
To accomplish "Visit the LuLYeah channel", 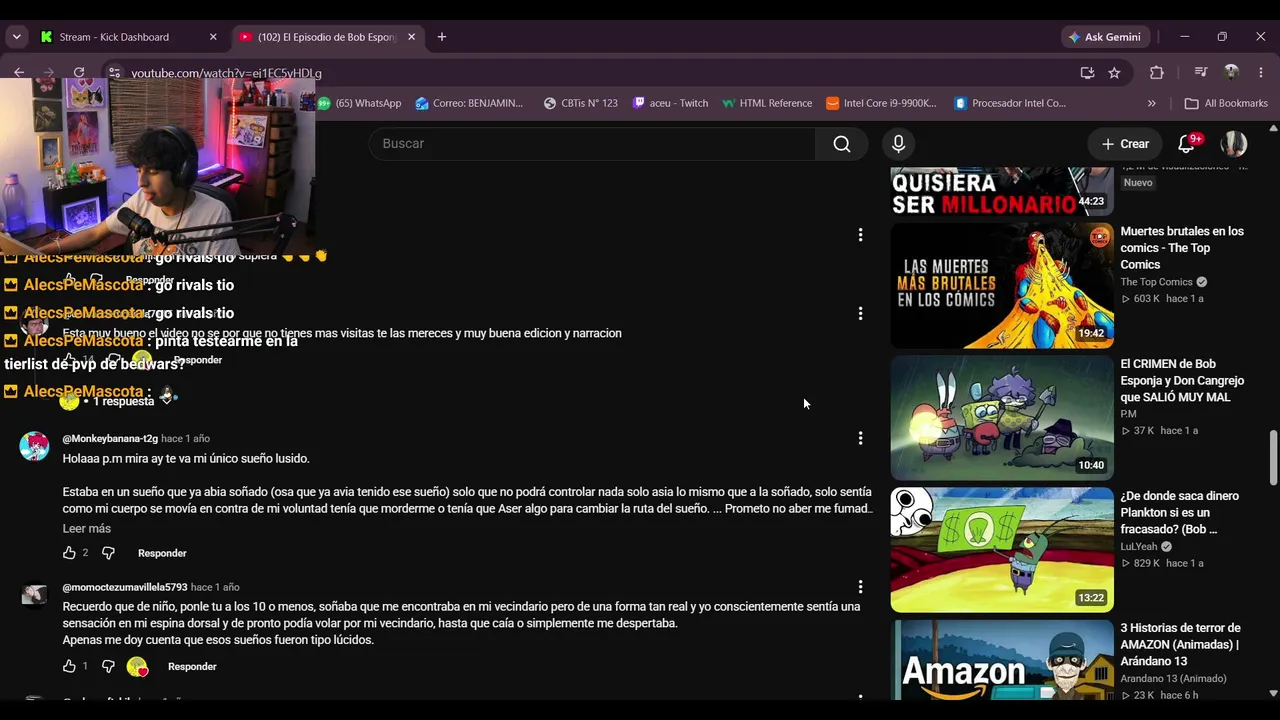I will 1139,547.
